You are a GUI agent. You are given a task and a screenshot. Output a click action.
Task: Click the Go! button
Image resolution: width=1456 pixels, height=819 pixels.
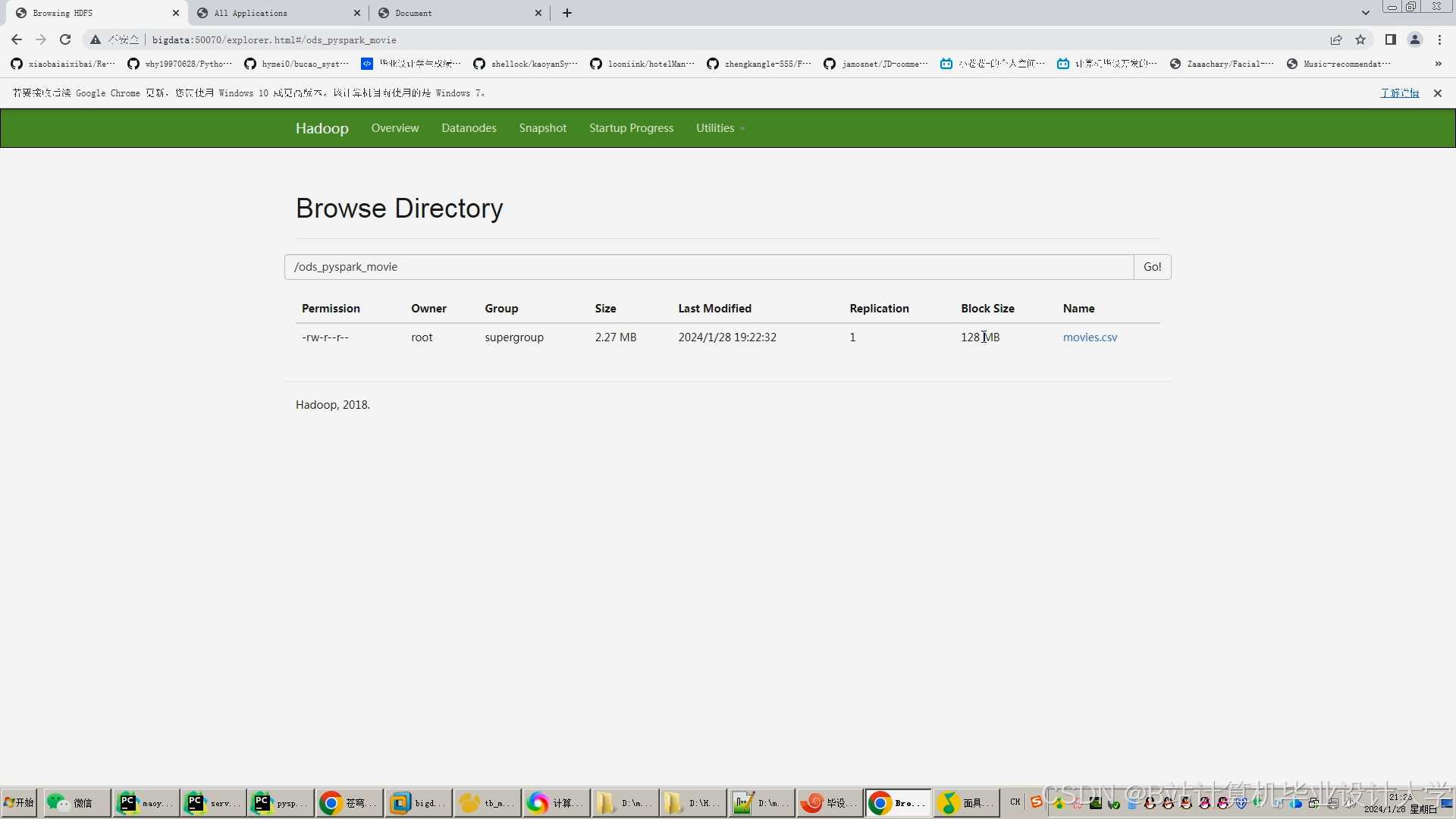pyautogui.click(x=1152, y=267)
